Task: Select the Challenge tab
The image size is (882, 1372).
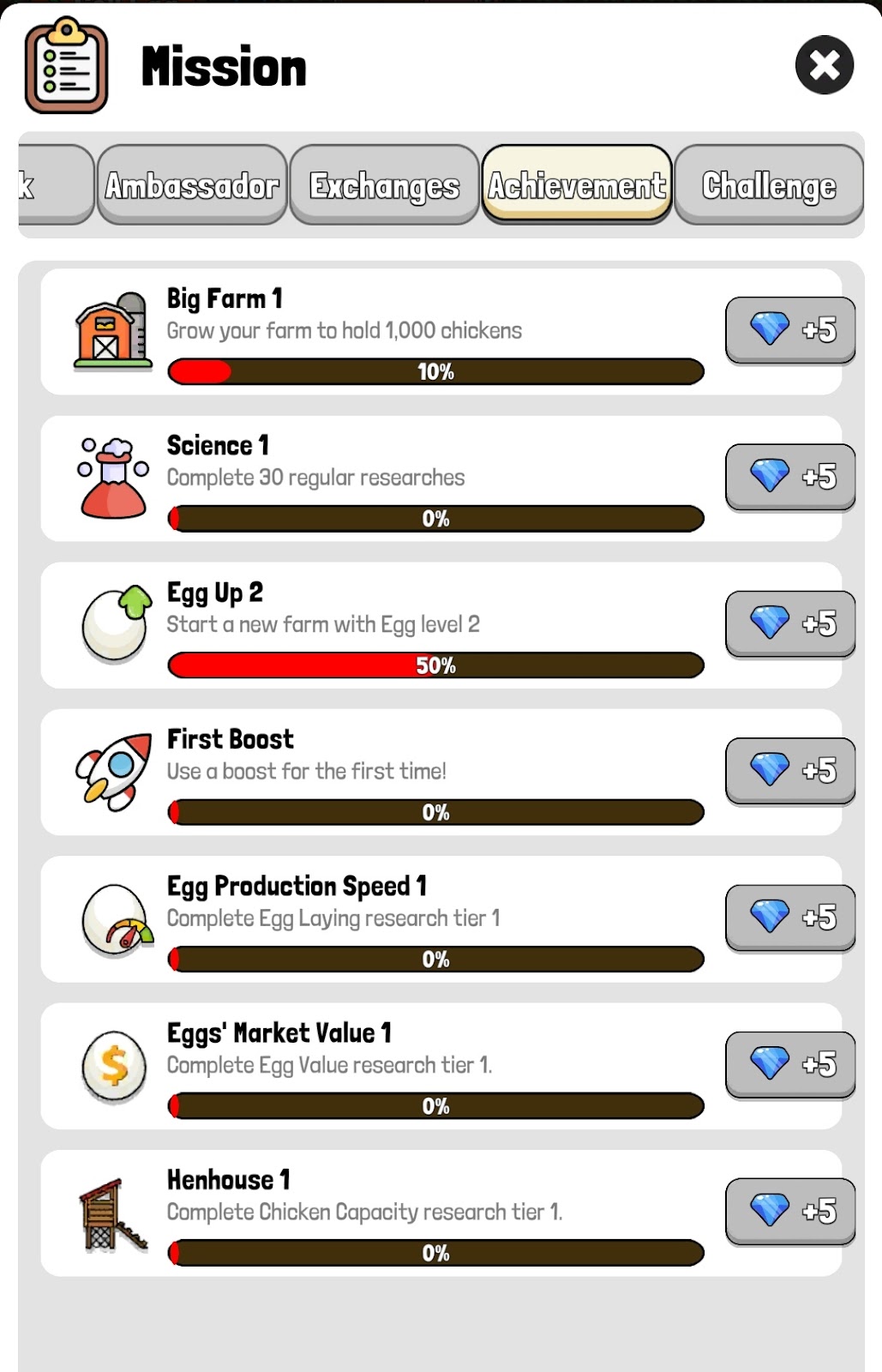Action: click(x=769, y=185)
